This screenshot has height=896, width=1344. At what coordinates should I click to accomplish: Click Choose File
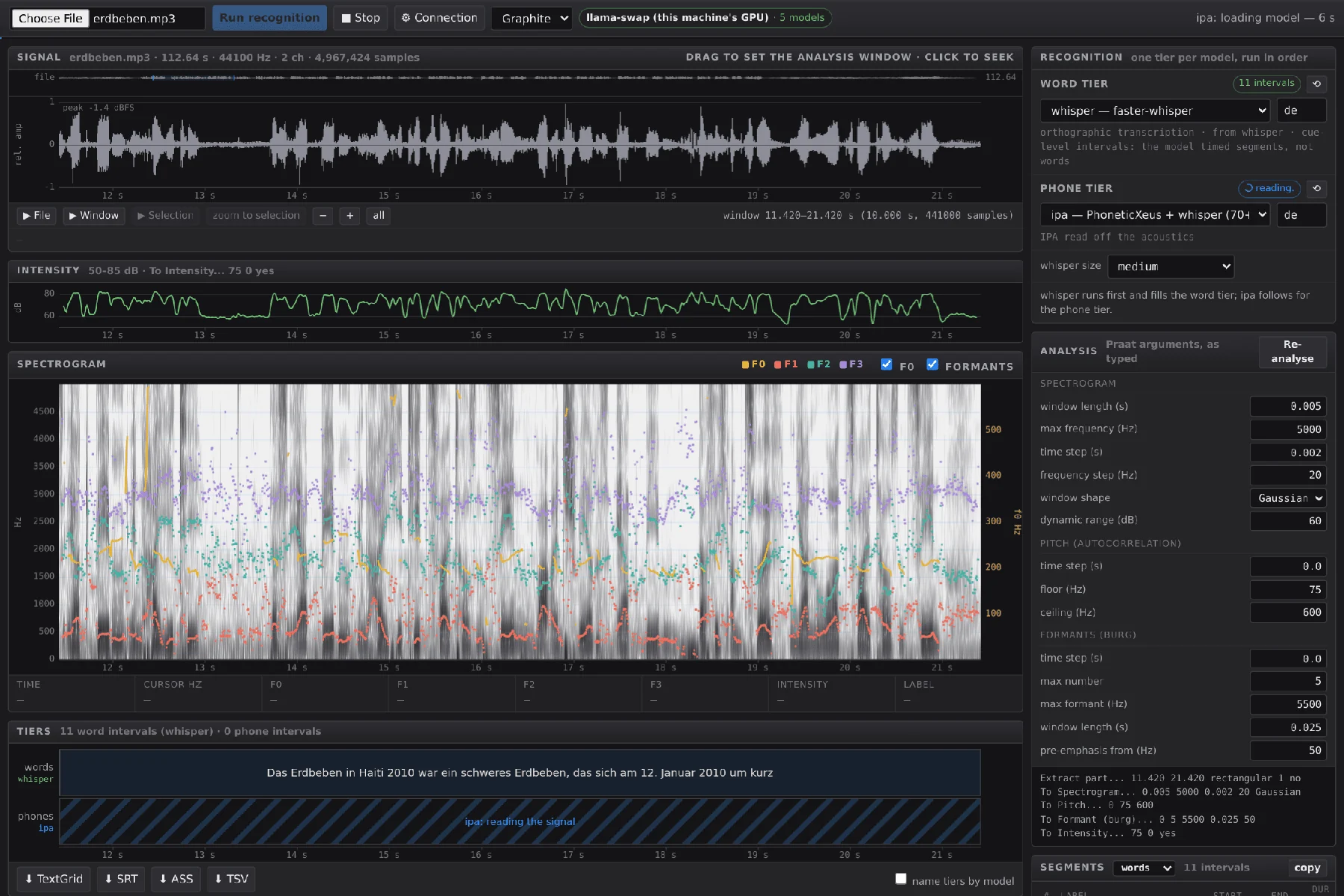tap(51, 18)
